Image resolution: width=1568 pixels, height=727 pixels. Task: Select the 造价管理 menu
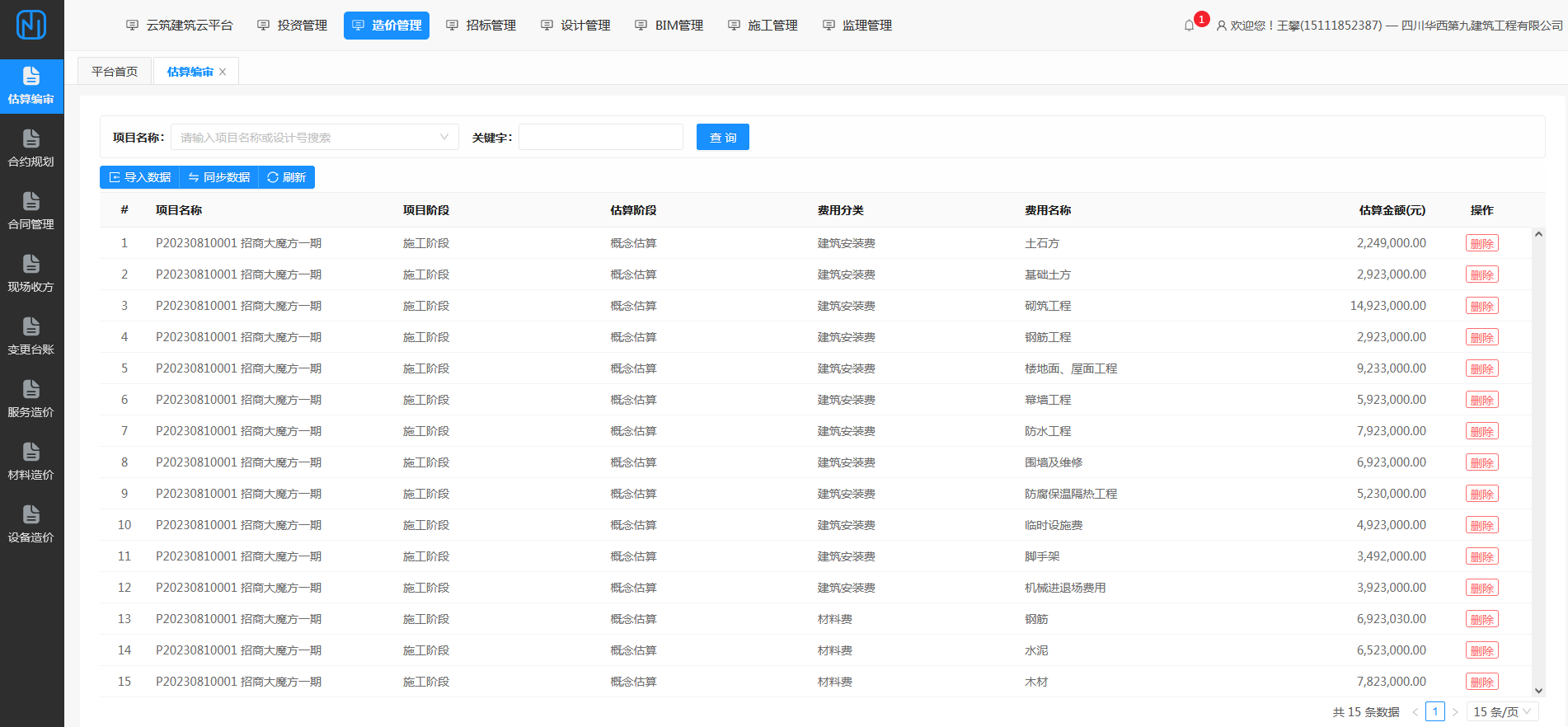[x=387, y=26]
